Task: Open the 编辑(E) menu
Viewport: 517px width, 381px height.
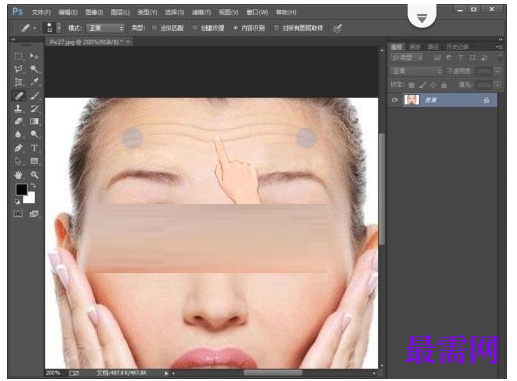Action: [x=68, y=12]
